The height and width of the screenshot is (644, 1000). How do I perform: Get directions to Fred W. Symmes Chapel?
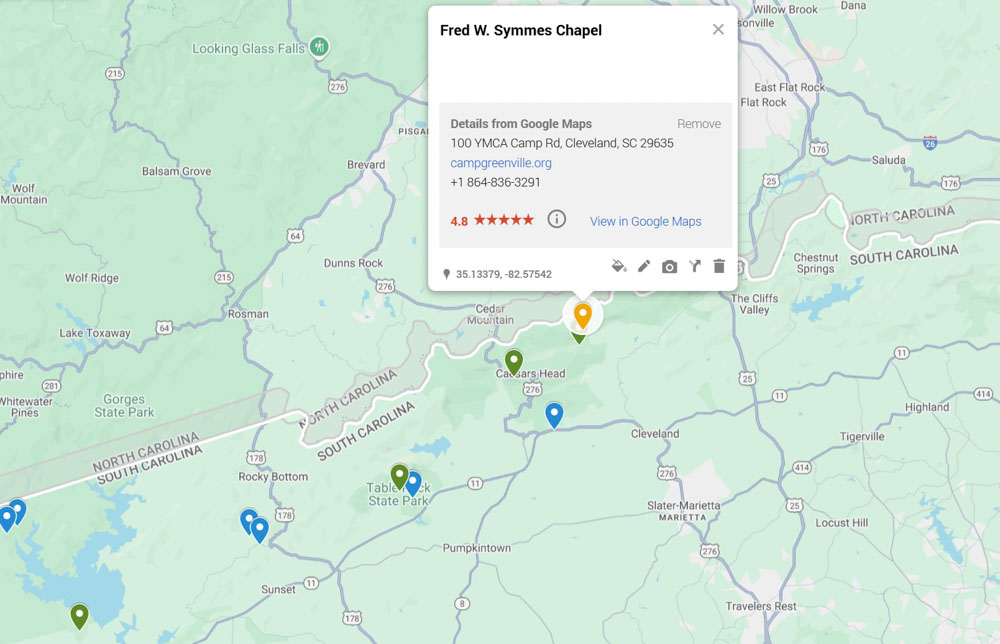click(x=694, y=266)
